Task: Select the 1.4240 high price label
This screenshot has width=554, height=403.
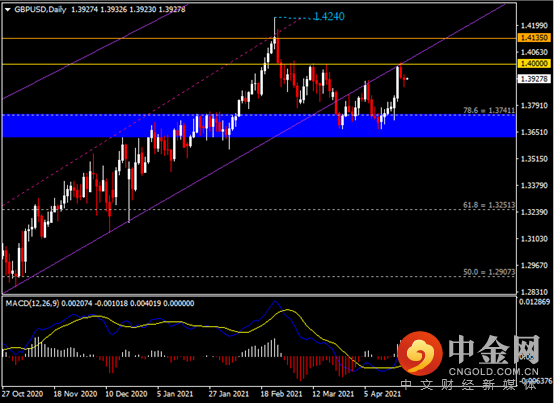Action: (x=329, y=16)
